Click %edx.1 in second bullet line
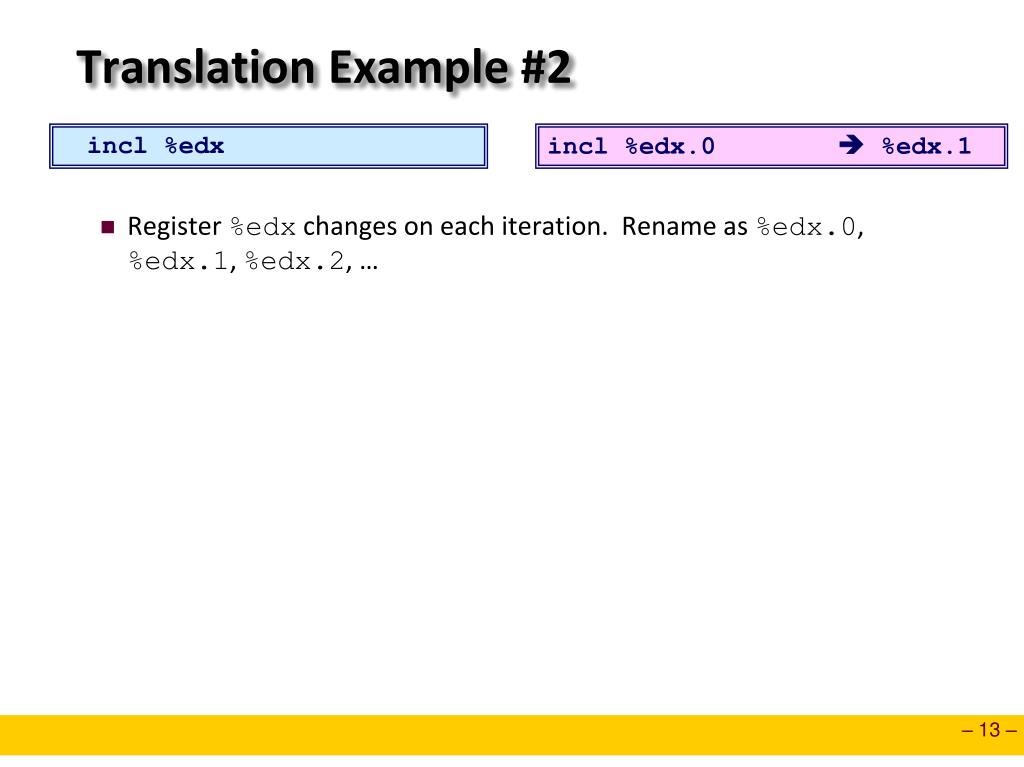This screenshot has height=767, width=1024. point(178,261)
